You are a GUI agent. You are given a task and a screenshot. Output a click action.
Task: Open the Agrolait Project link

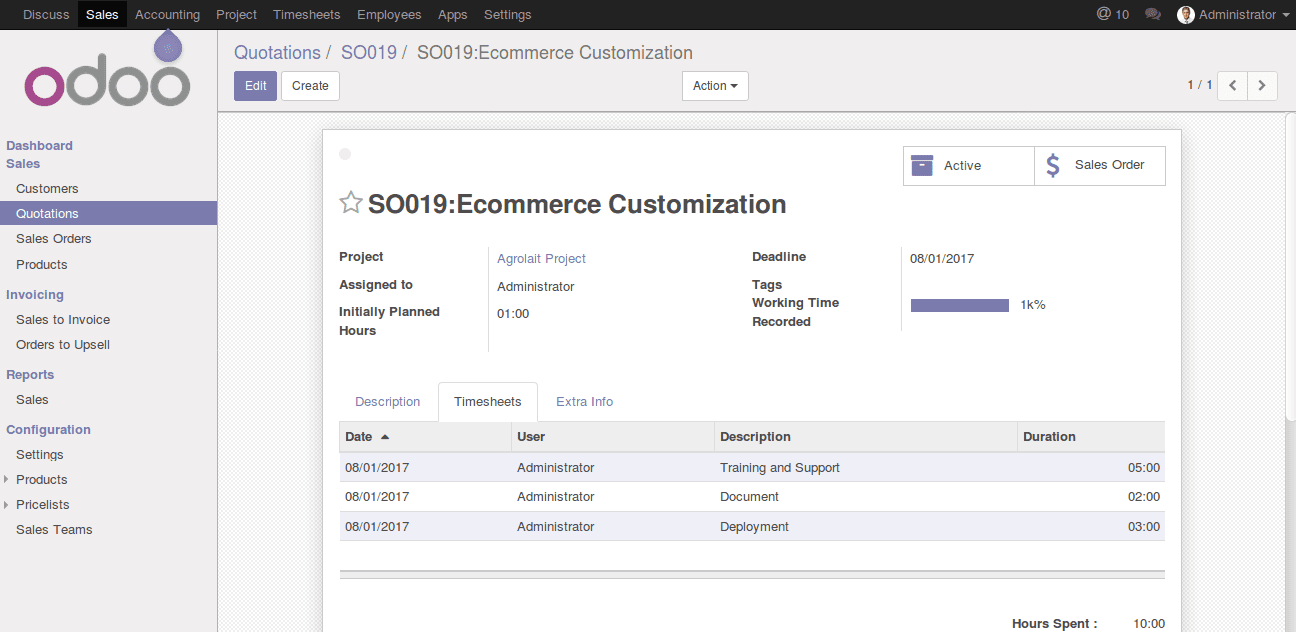click(541, 259)
